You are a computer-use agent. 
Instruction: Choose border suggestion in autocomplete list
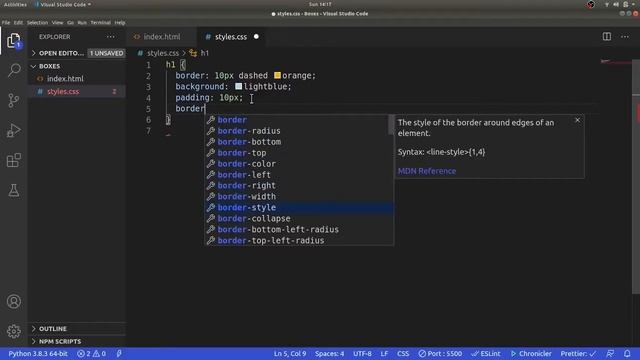(299, 120)
